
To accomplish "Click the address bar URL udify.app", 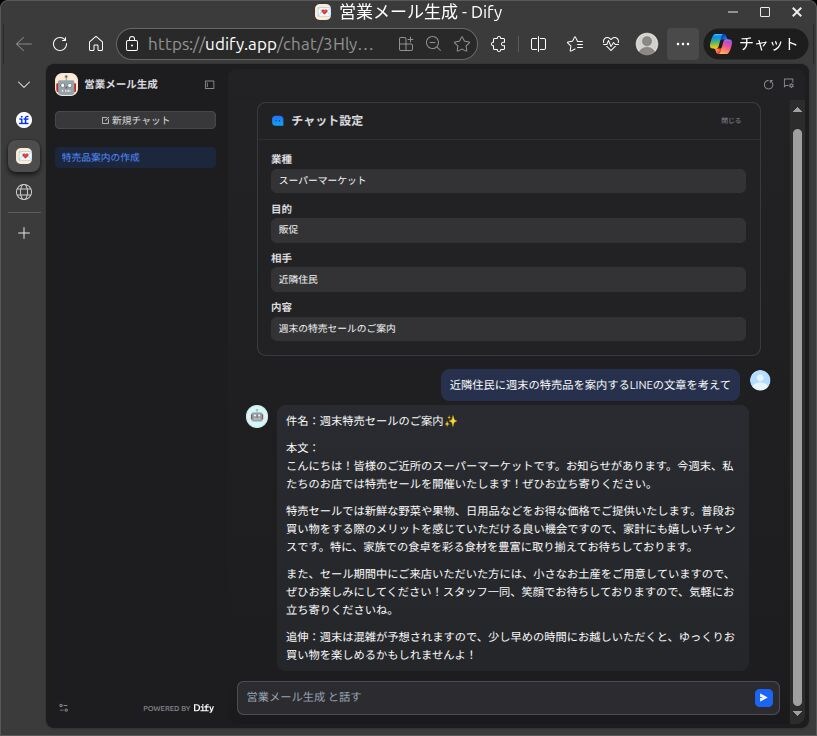I will (x=261, y=44).
